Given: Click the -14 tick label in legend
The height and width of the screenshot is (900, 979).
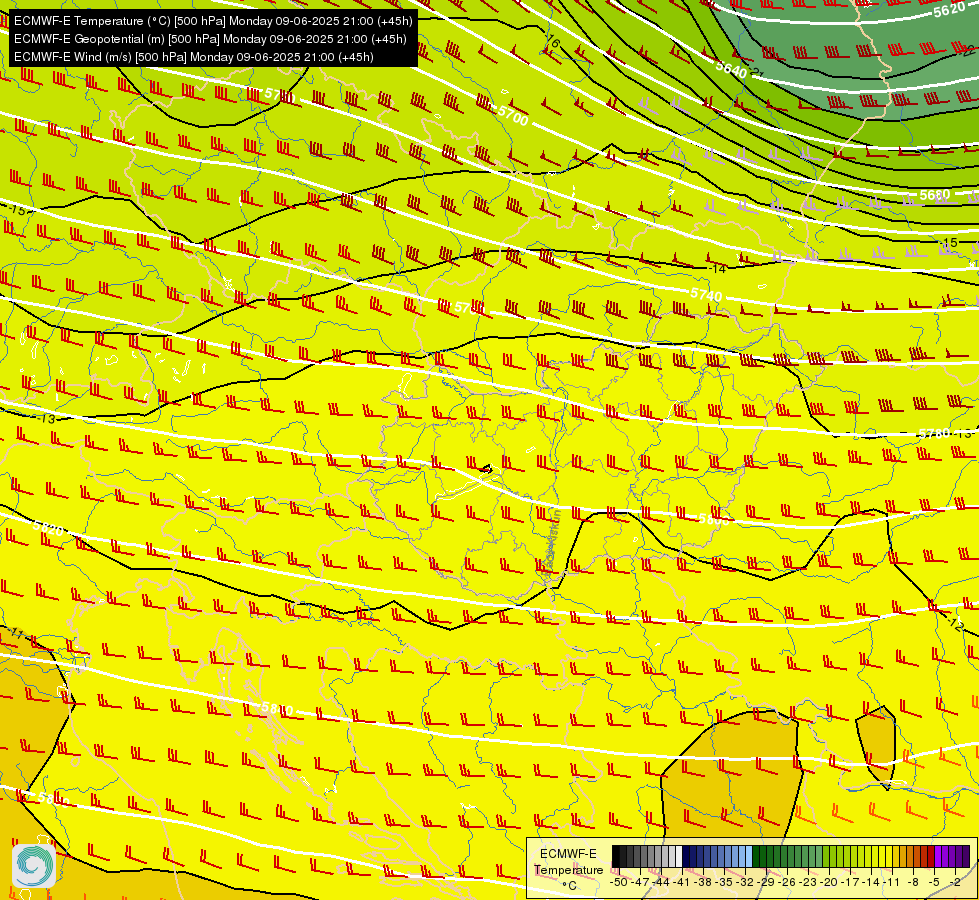Looking at the screenshot, I should click(872, 882).
